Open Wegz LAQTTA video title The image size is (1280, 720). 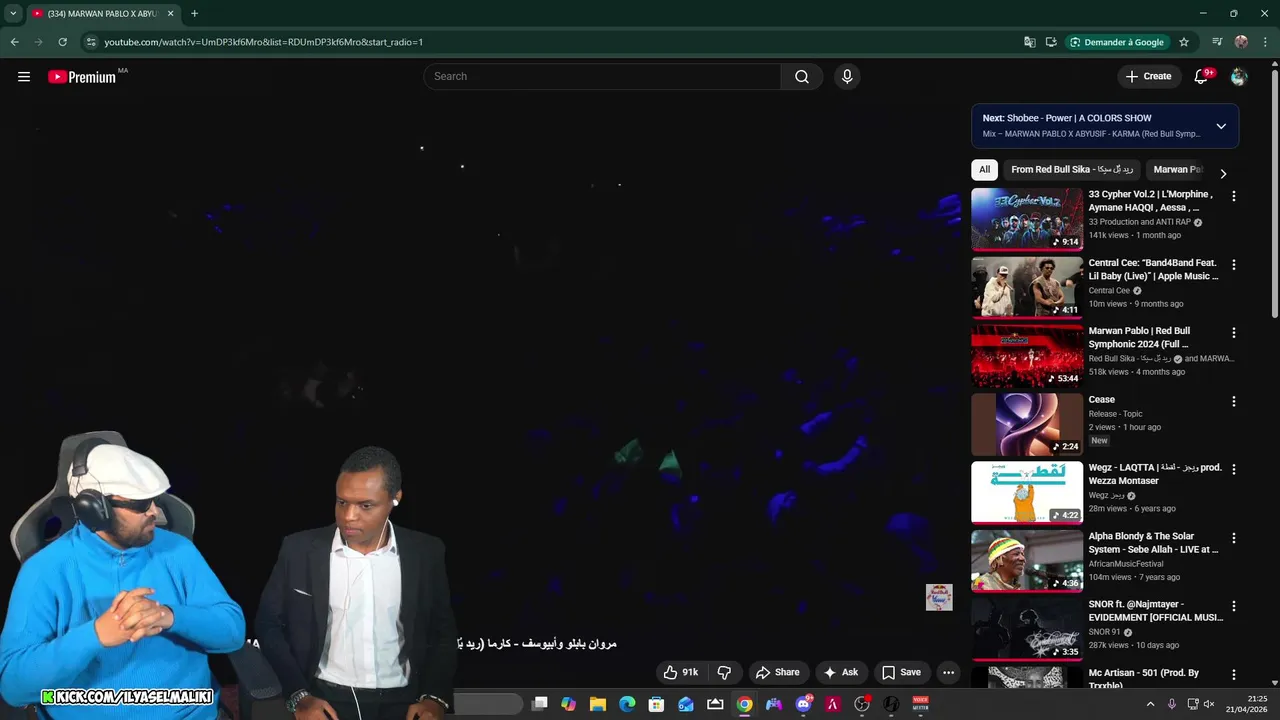click(x=1155, y=474)
